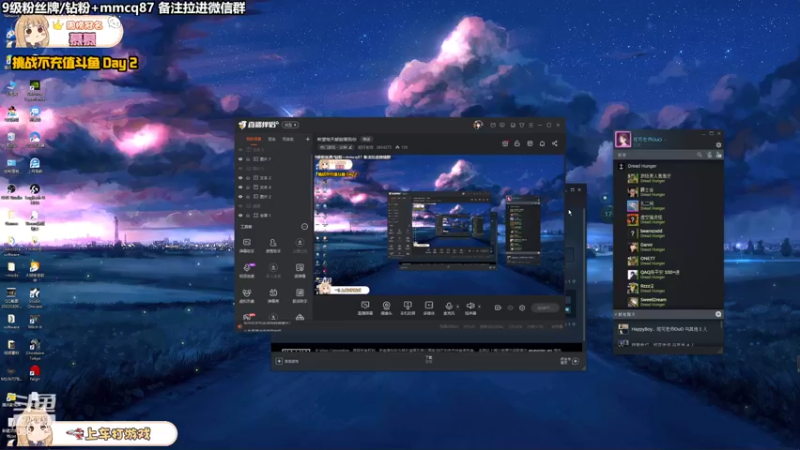The width and height of the screenshot is (800, 450).
Task: Select friend Garen in Steam list
Action: pyautogui.click(x=668, y=247)
